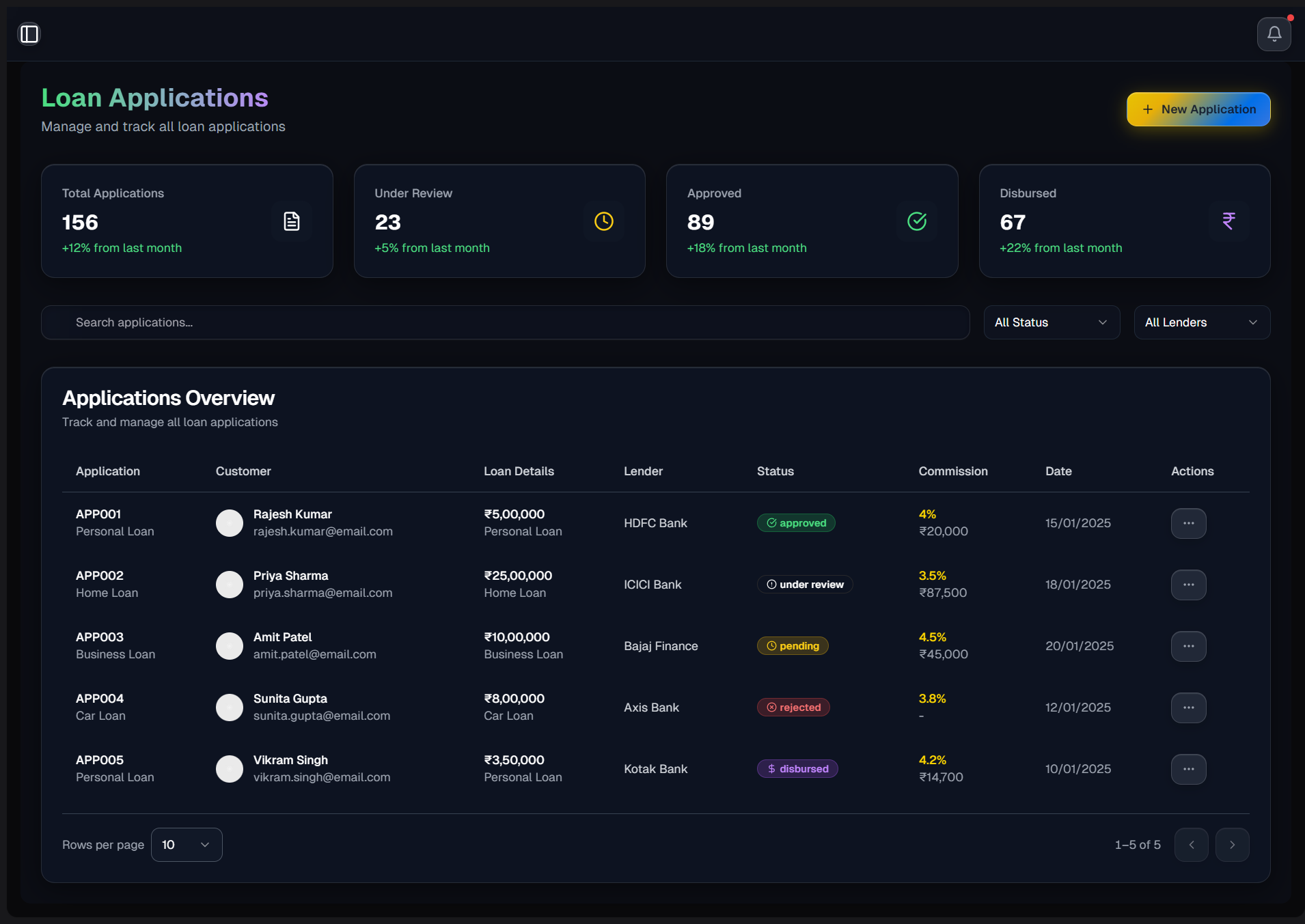Click the Approved checkmark icon
The image size is (1305, 924).
coord(917,221)
